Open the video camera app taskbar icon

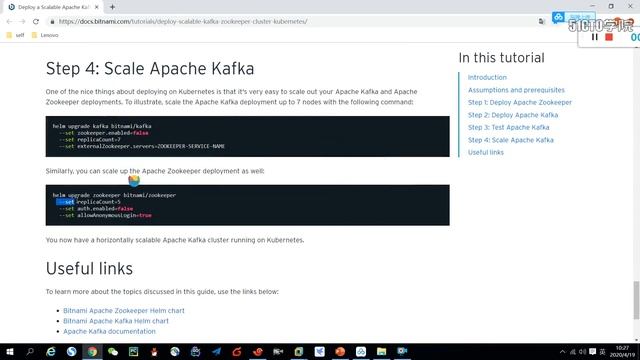[278, 351]
